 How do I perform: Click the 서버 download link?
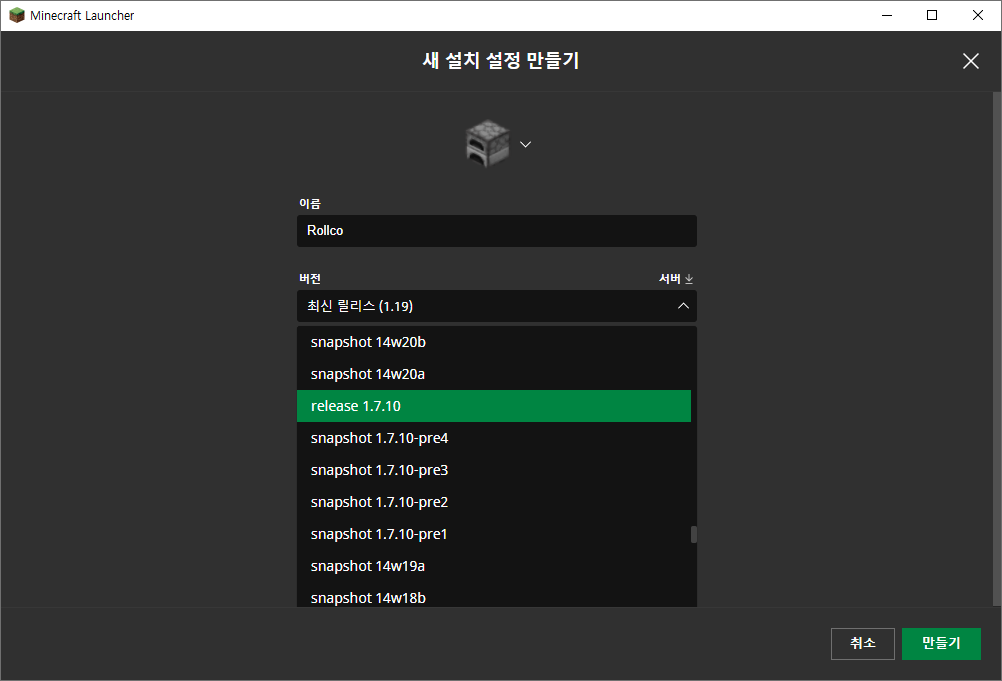tap(675, 279)
